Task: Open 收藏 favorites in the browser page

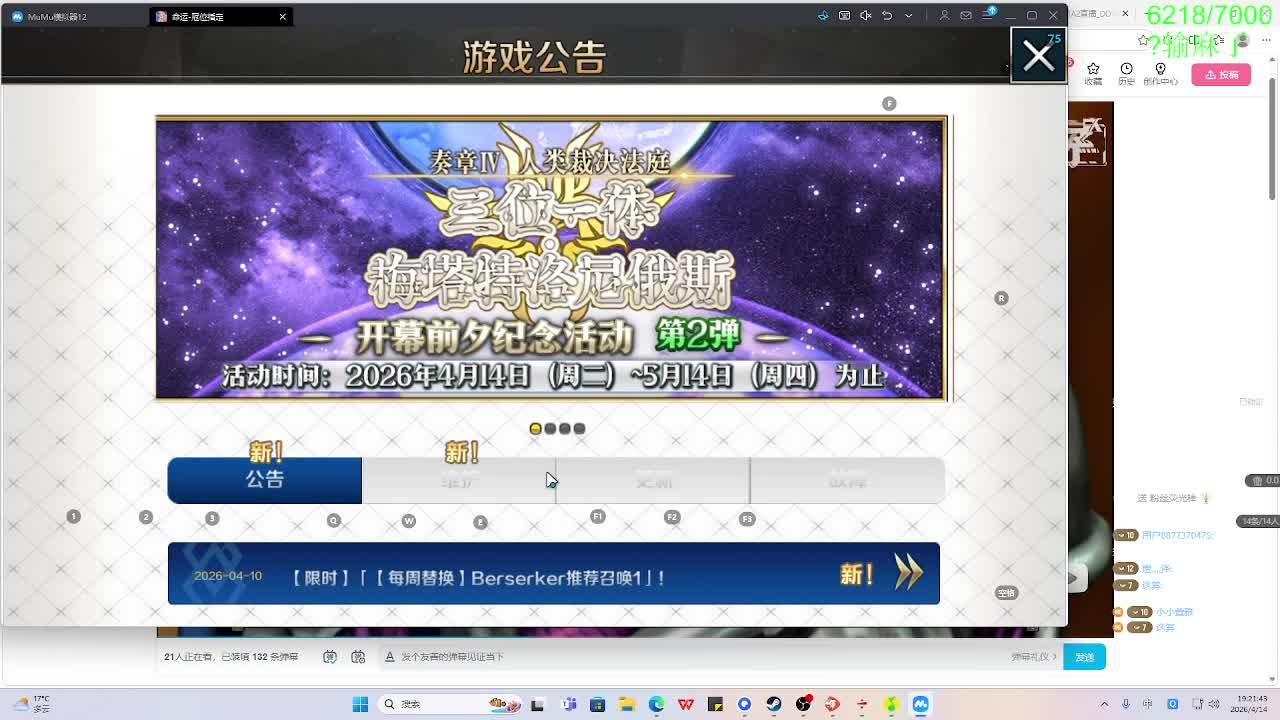Action: 1093,74
